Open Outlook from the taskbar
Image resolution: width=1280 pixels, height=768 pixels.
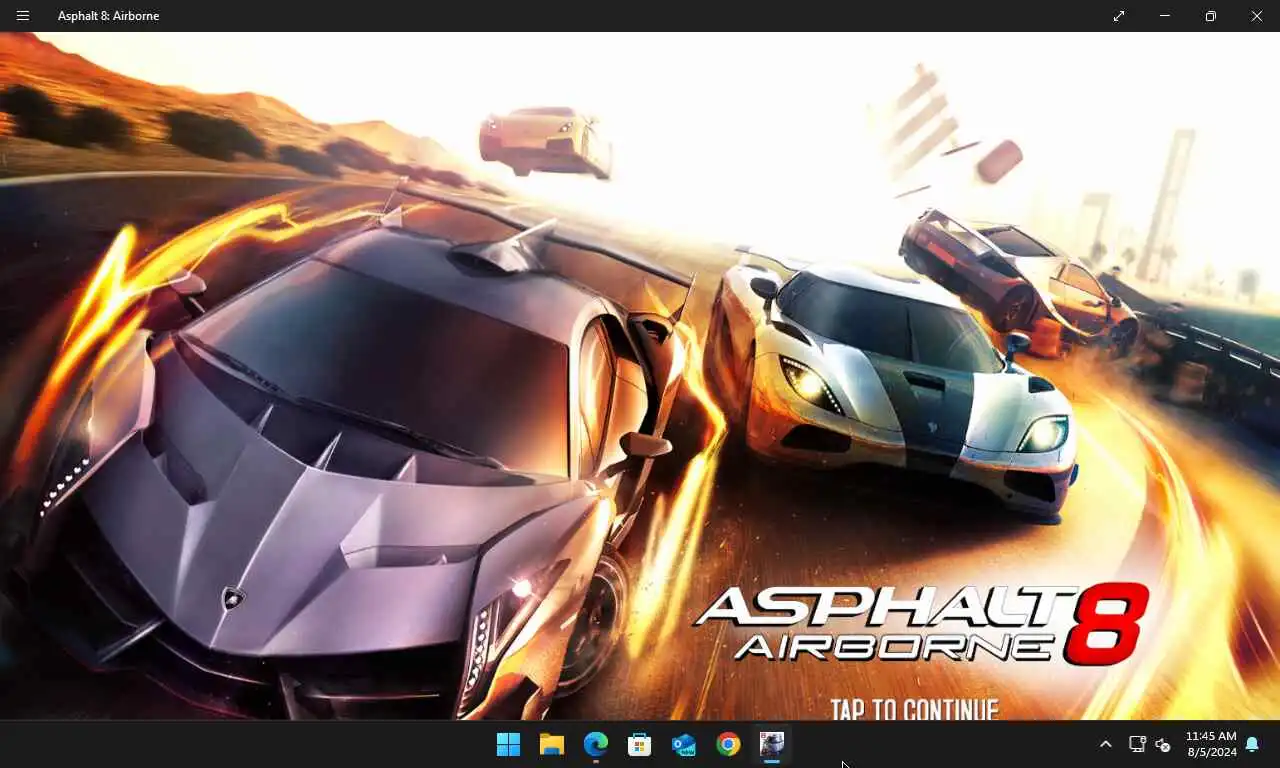pos(684,744)
